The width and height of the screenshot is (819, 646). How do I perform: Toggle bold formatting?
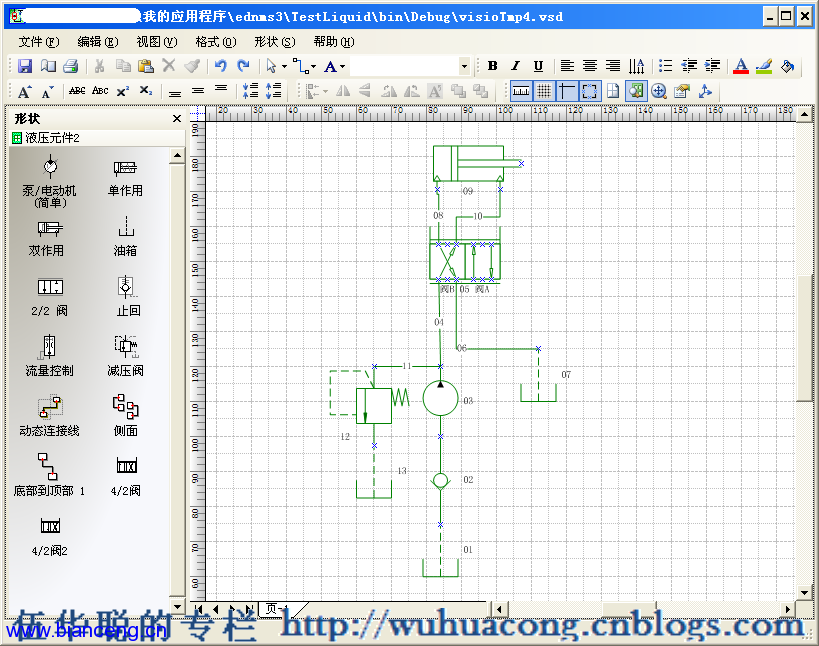point(492,66)
